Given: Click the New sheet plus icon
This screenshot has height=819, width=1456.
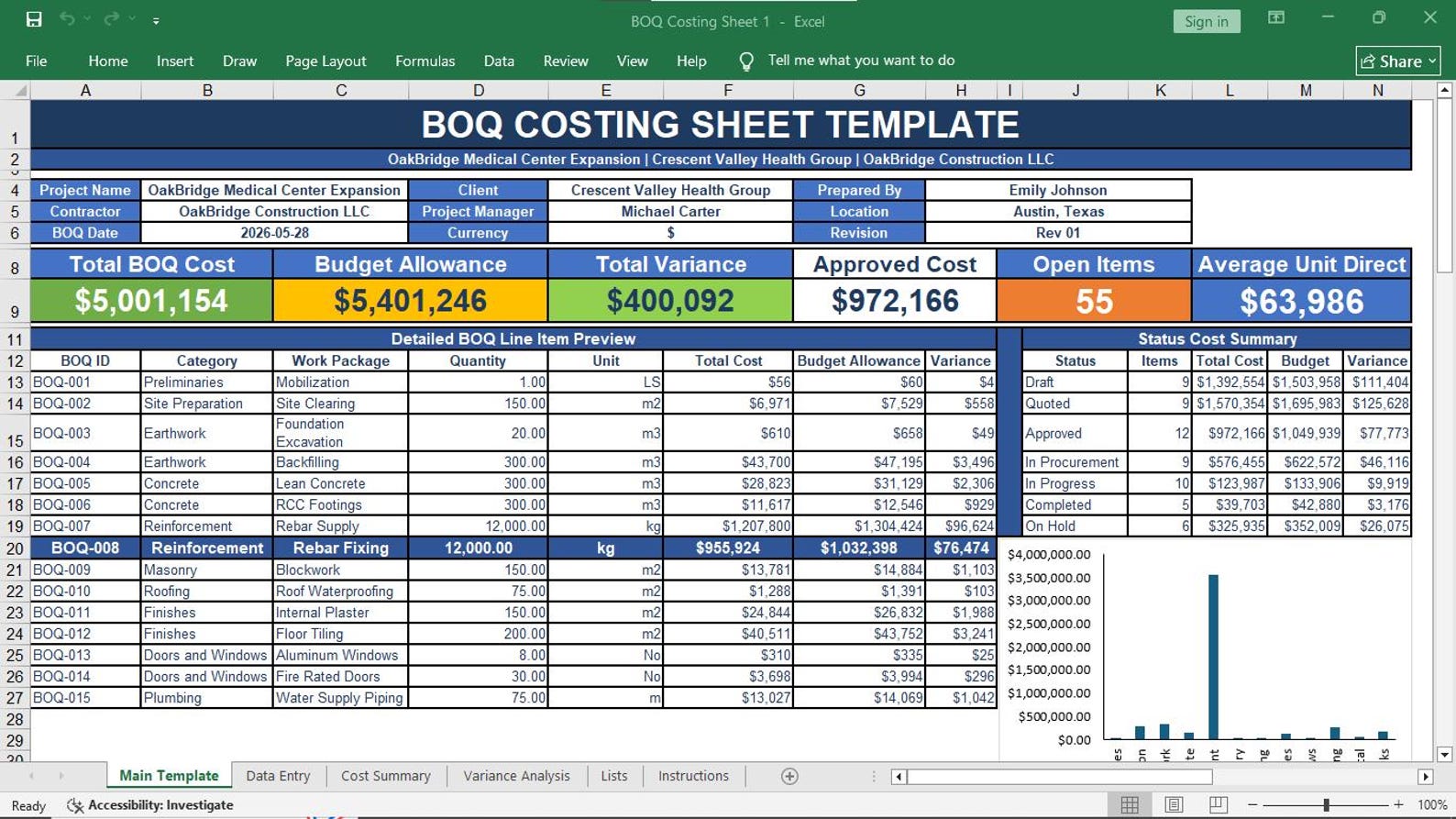Looking at the screenshot, I should coord(789,776).
